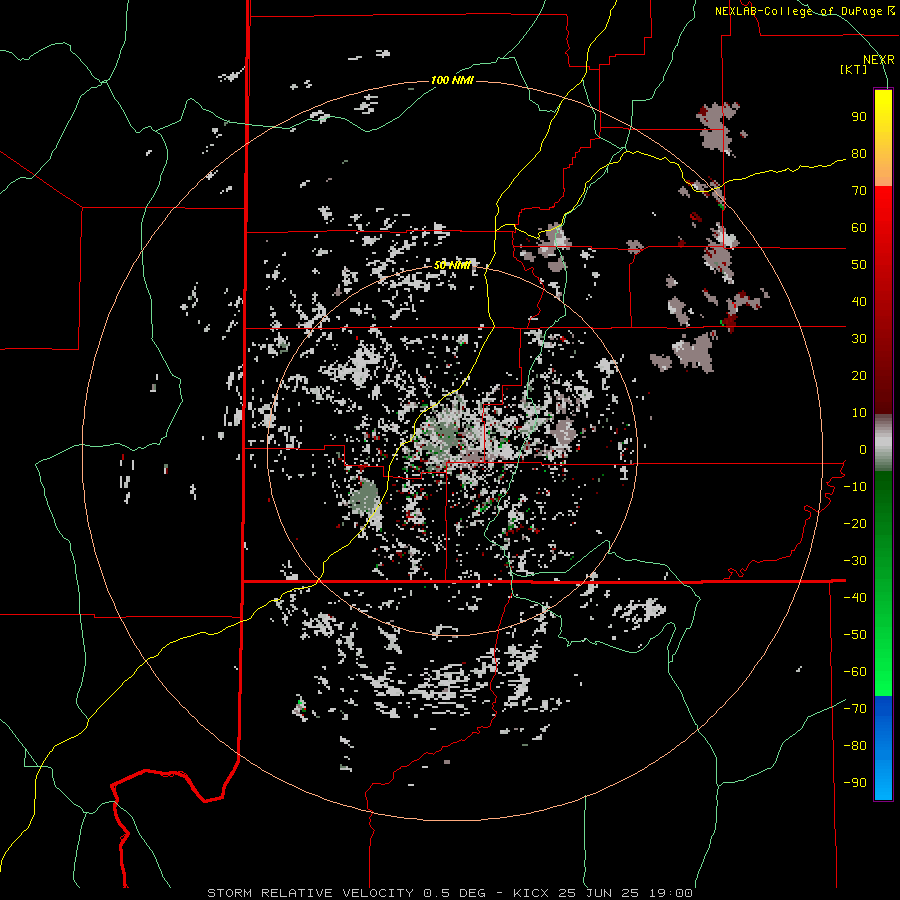Select the 100 NMI range ring label
This screenshot has height=900, width=900.
coord(452,80)
